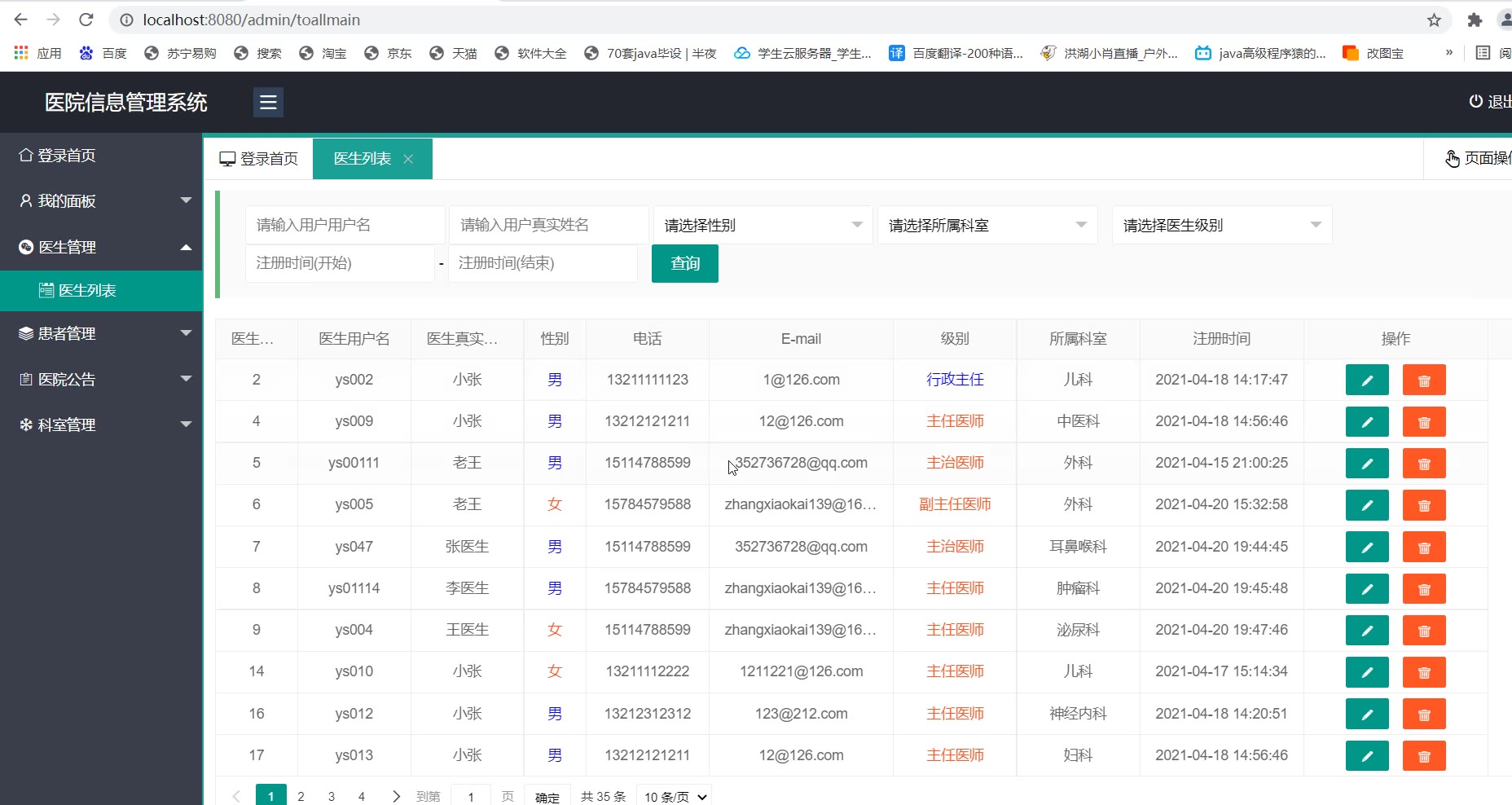The width and height of the screenshot is (1512, 805).
Task: Open the 请选择所属科室 dropdown
Action: 987,225
